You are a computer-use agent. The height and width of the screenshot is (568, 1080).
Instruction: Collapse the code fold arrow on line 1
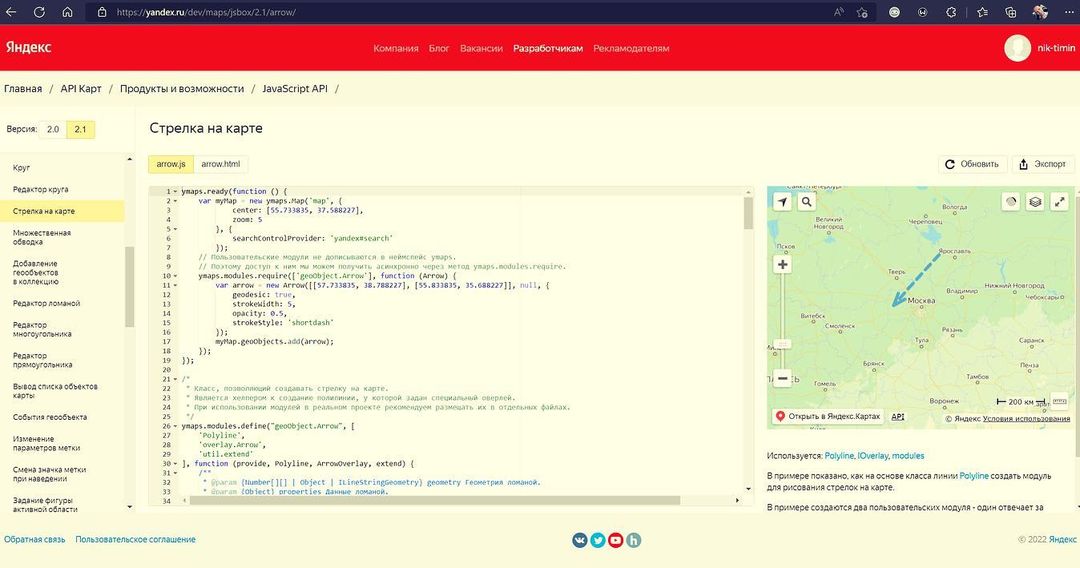[x=175, y=191]
